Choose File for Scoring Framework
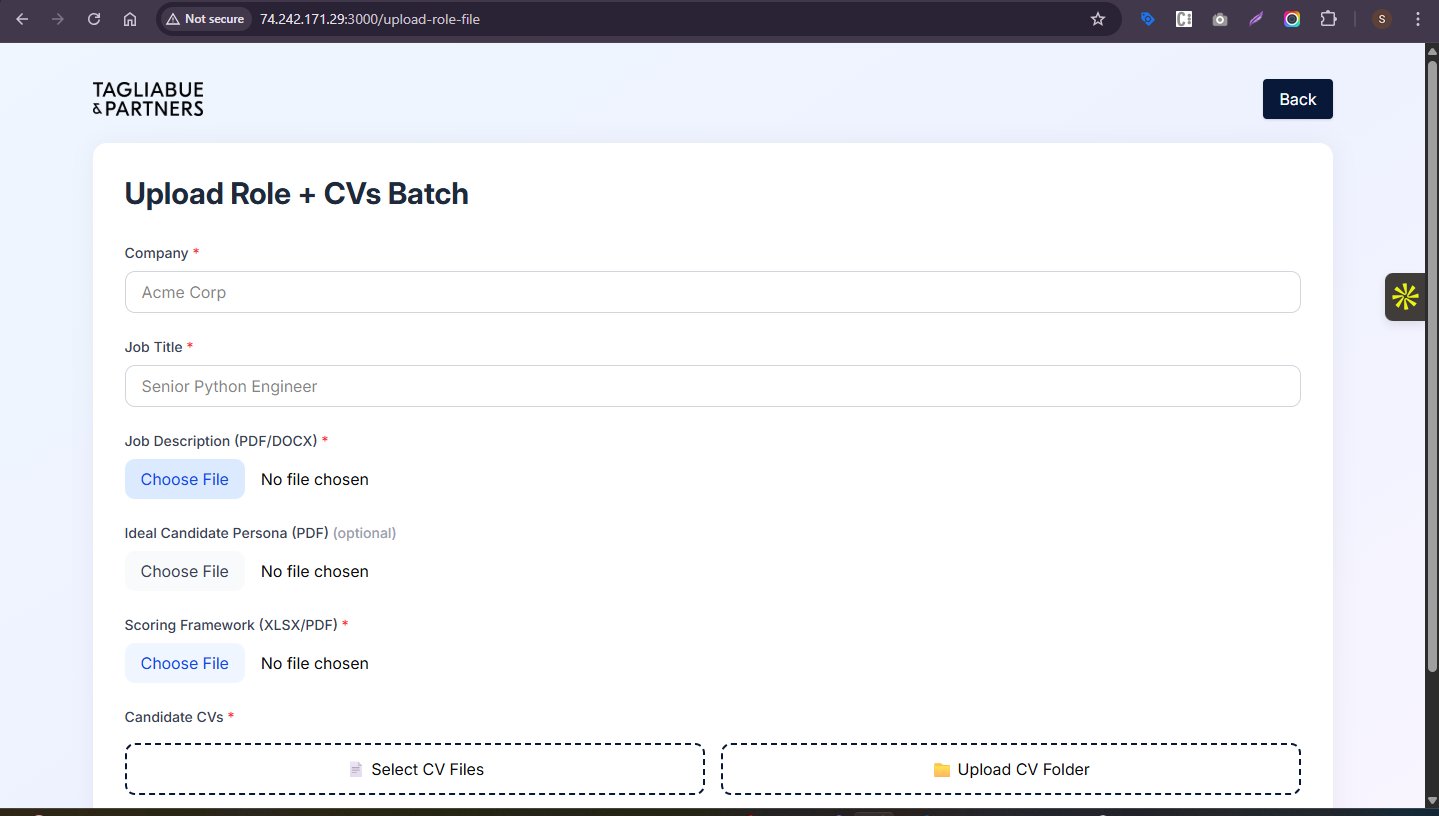 [x=185, y=663]
